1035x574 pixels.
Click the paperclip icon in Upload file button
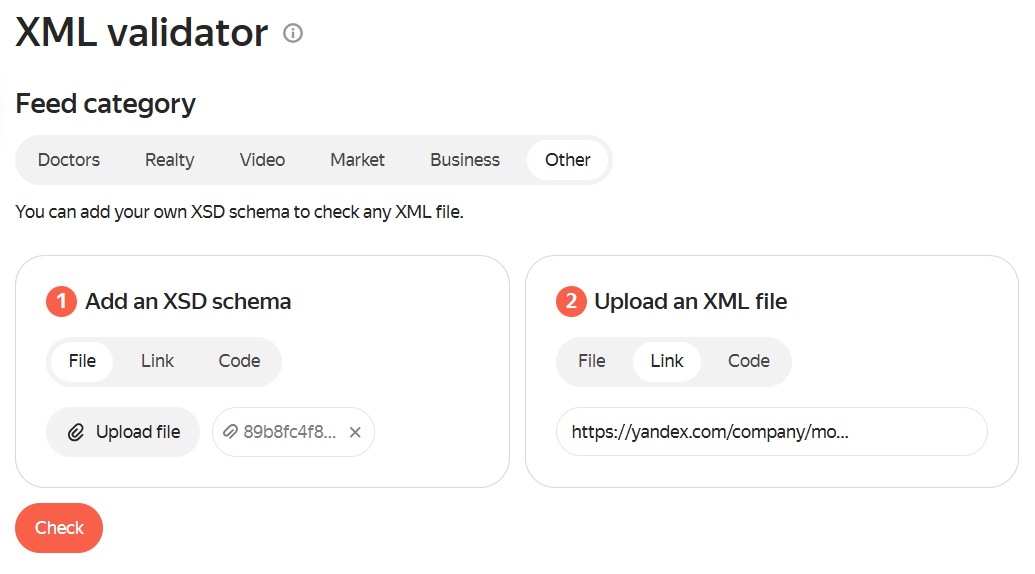(76, 432)
